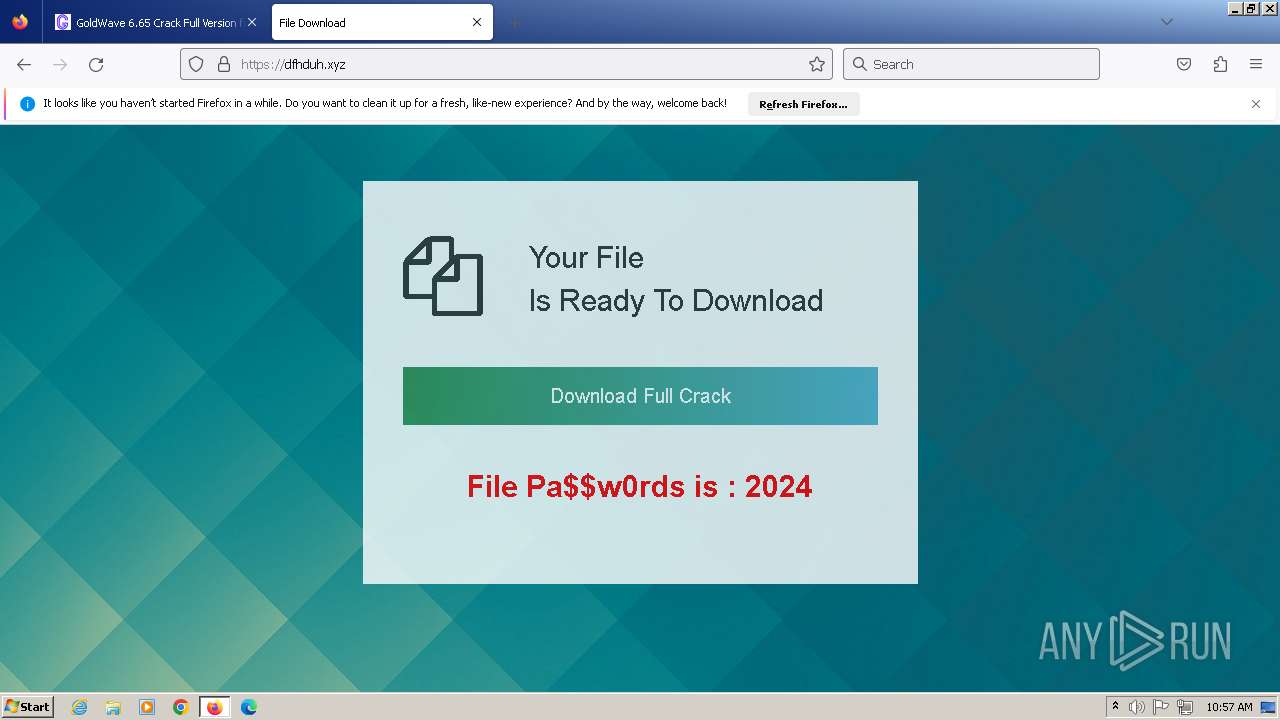1280x720 pixels.
Task: Click the clock showing 10:57 AM
Action: pyautogui.click(x=1229, y=707)
